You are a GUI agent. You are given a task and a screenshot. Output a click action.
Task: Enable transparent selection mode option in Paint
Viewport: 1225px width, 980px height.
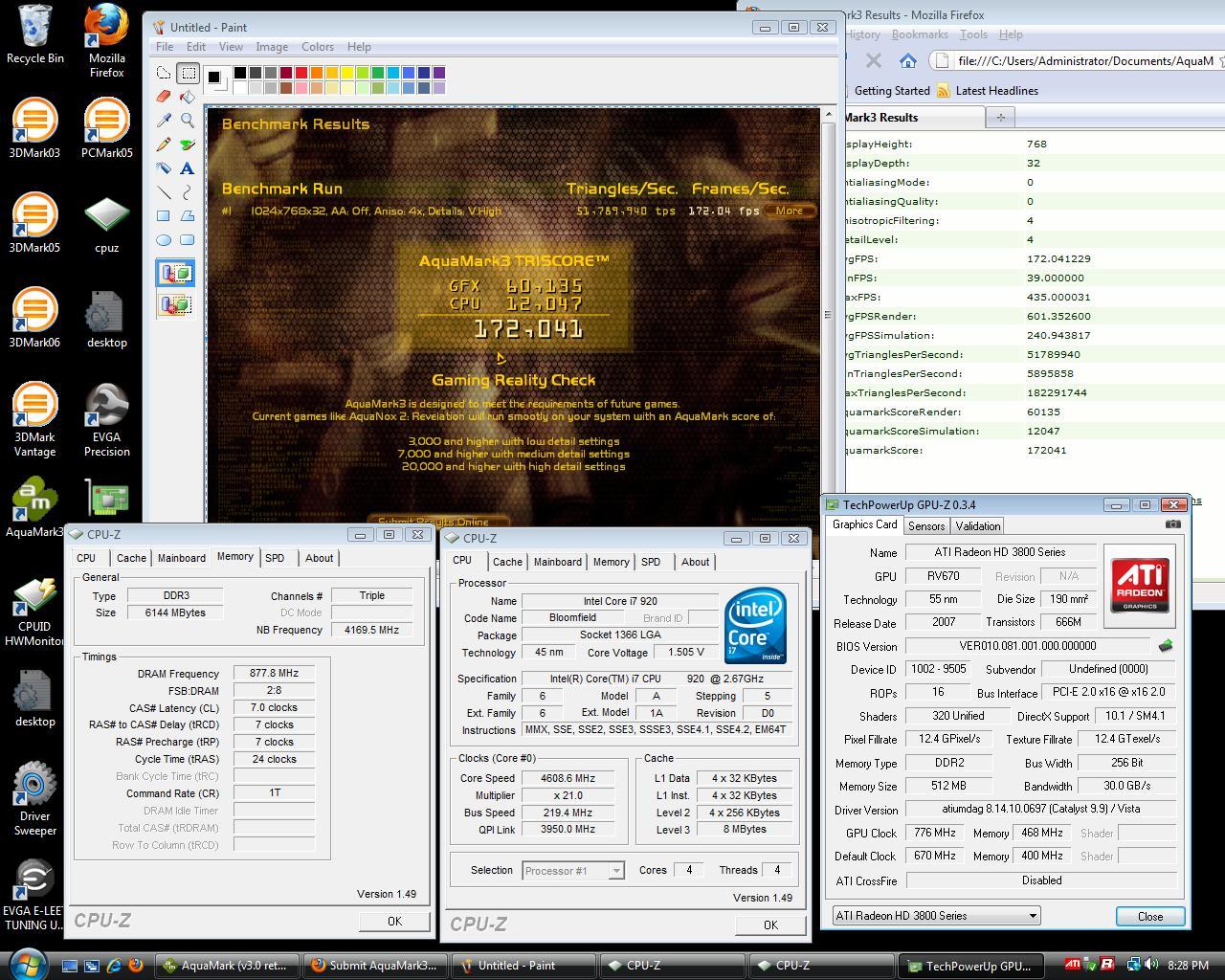[x=175, y=304]
